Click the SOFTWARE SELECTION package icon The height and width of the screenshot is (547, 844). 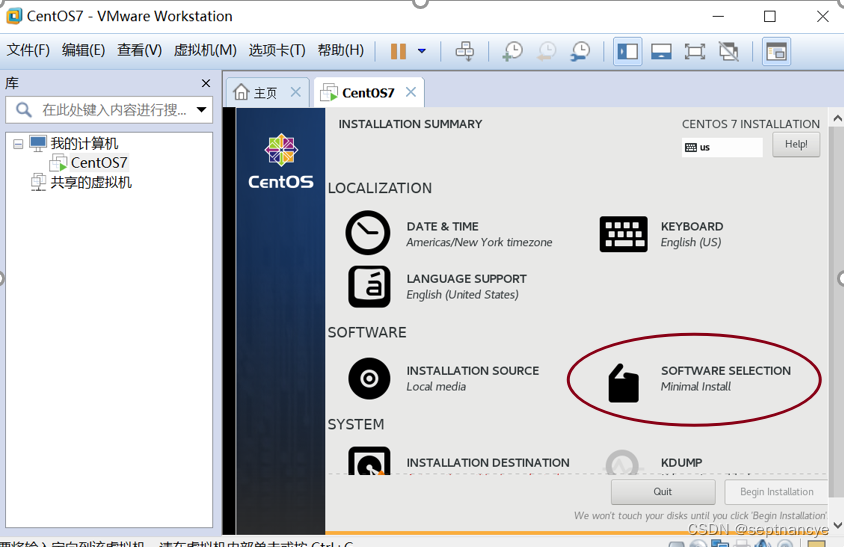tap(623, 383)
